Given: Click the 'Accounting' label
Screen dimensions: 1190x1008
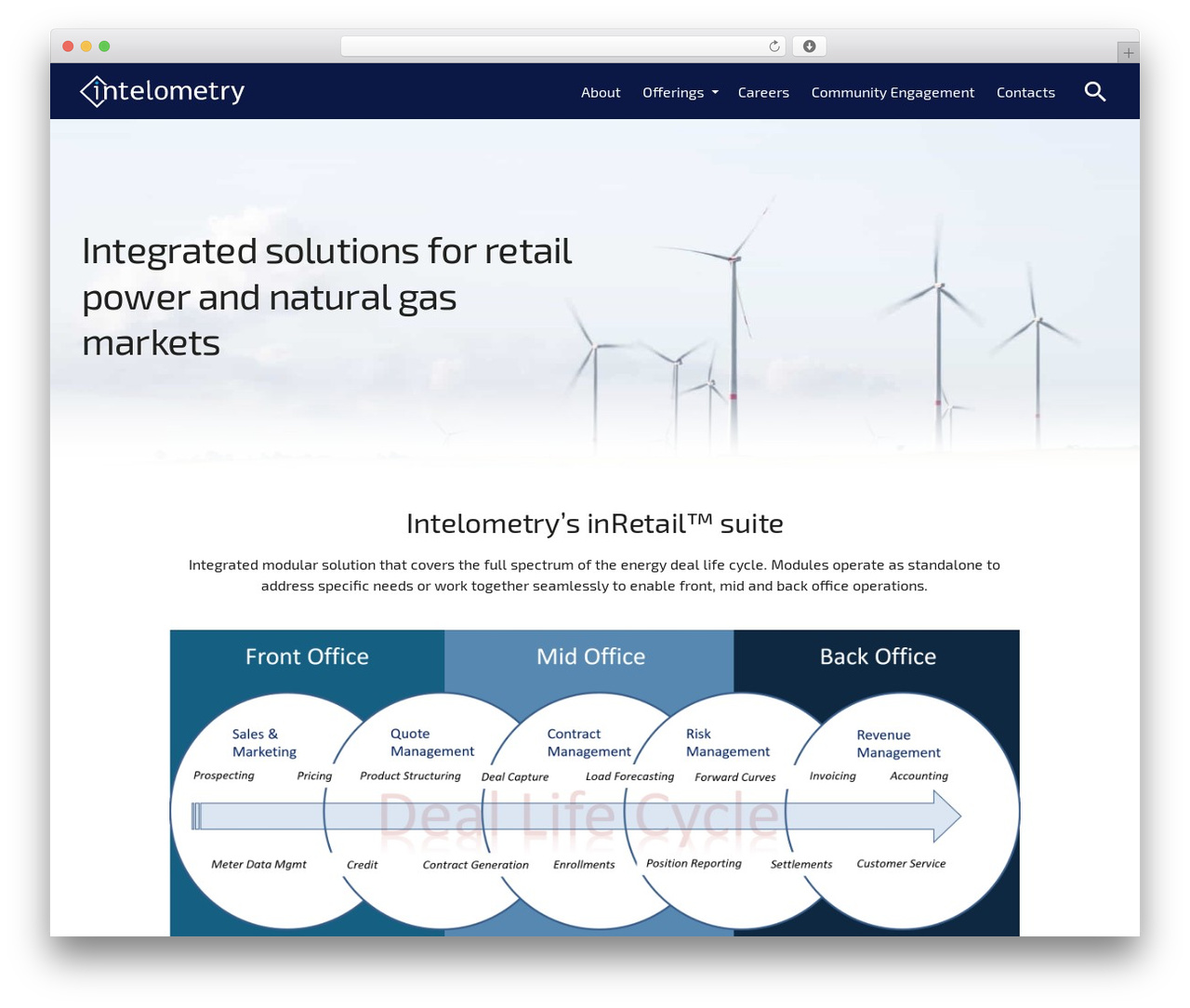Looking at the screenshot, I should [919, 776].
